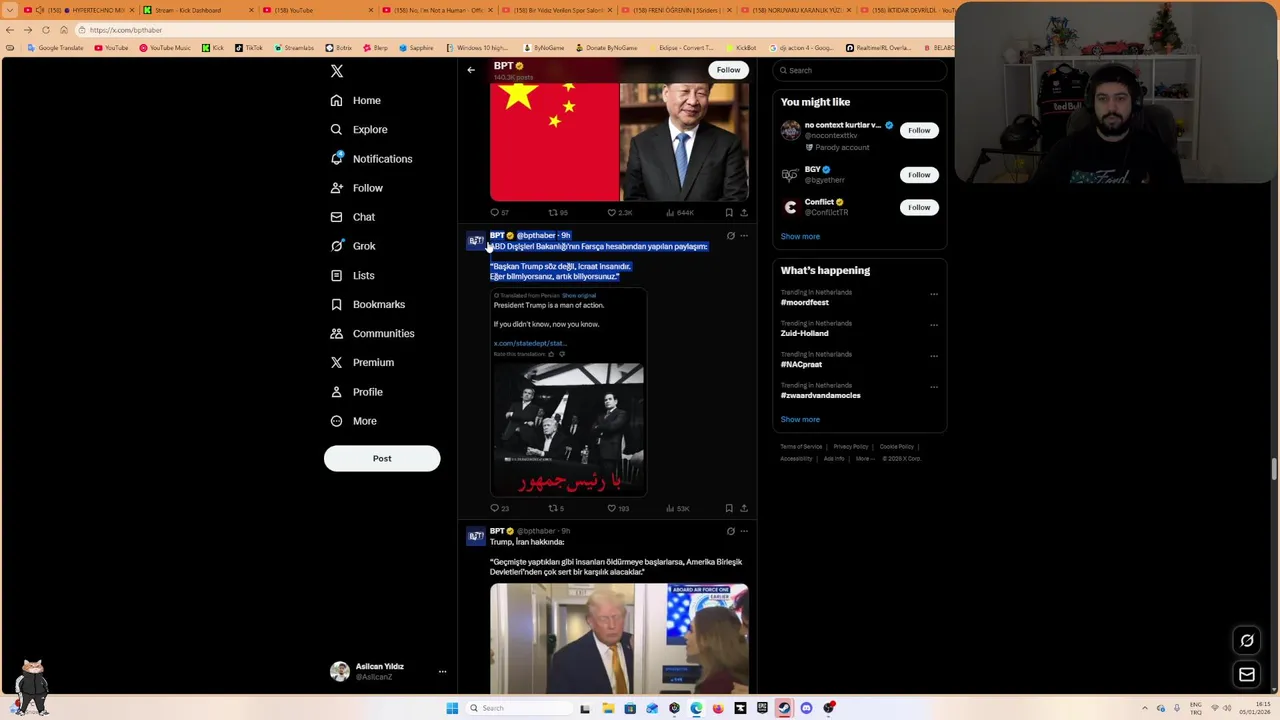Open the #moordfeest trending topic

point(805,303)
